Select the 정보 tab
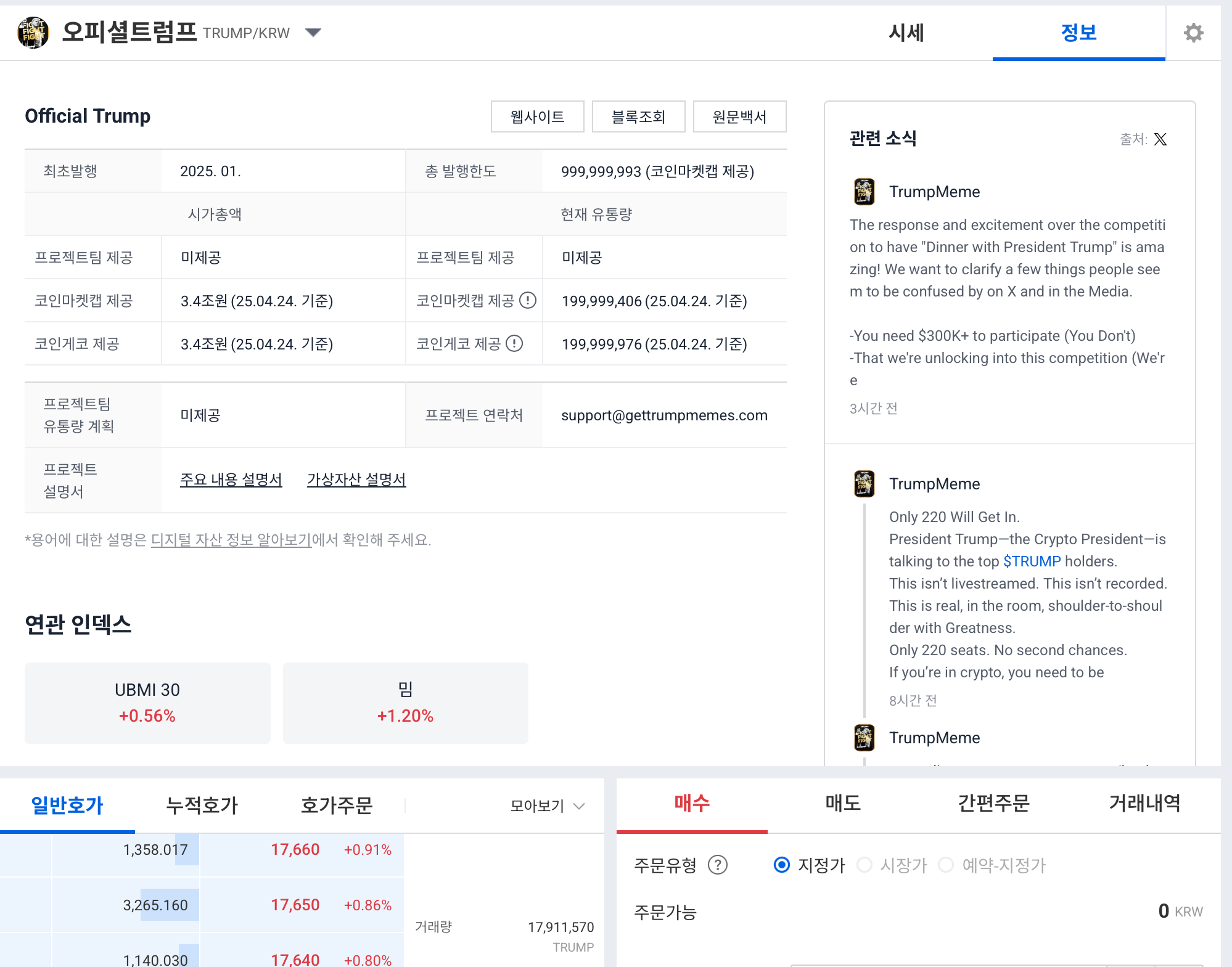This screenshot has width=1232, height=967. [x=1078, y=33]
